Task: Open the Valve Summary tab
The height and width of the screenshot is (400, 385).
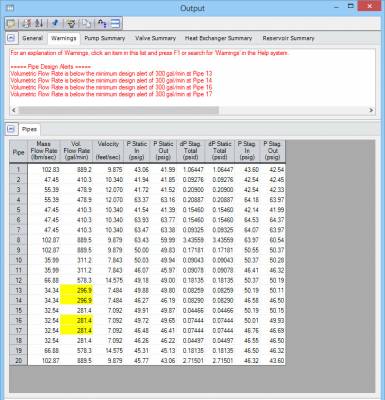Action: (x=155, y=38)
